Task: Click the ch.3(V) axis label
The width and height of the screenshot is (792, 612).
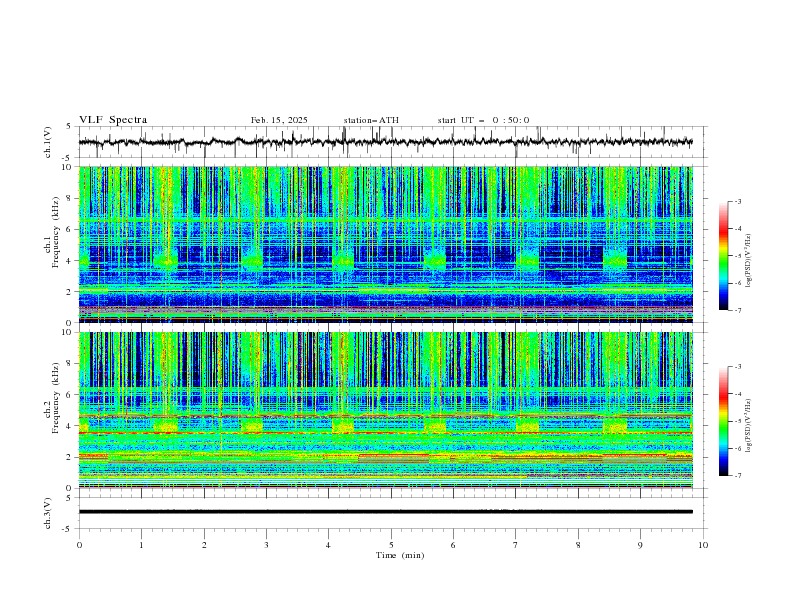Action: [48, 513]
